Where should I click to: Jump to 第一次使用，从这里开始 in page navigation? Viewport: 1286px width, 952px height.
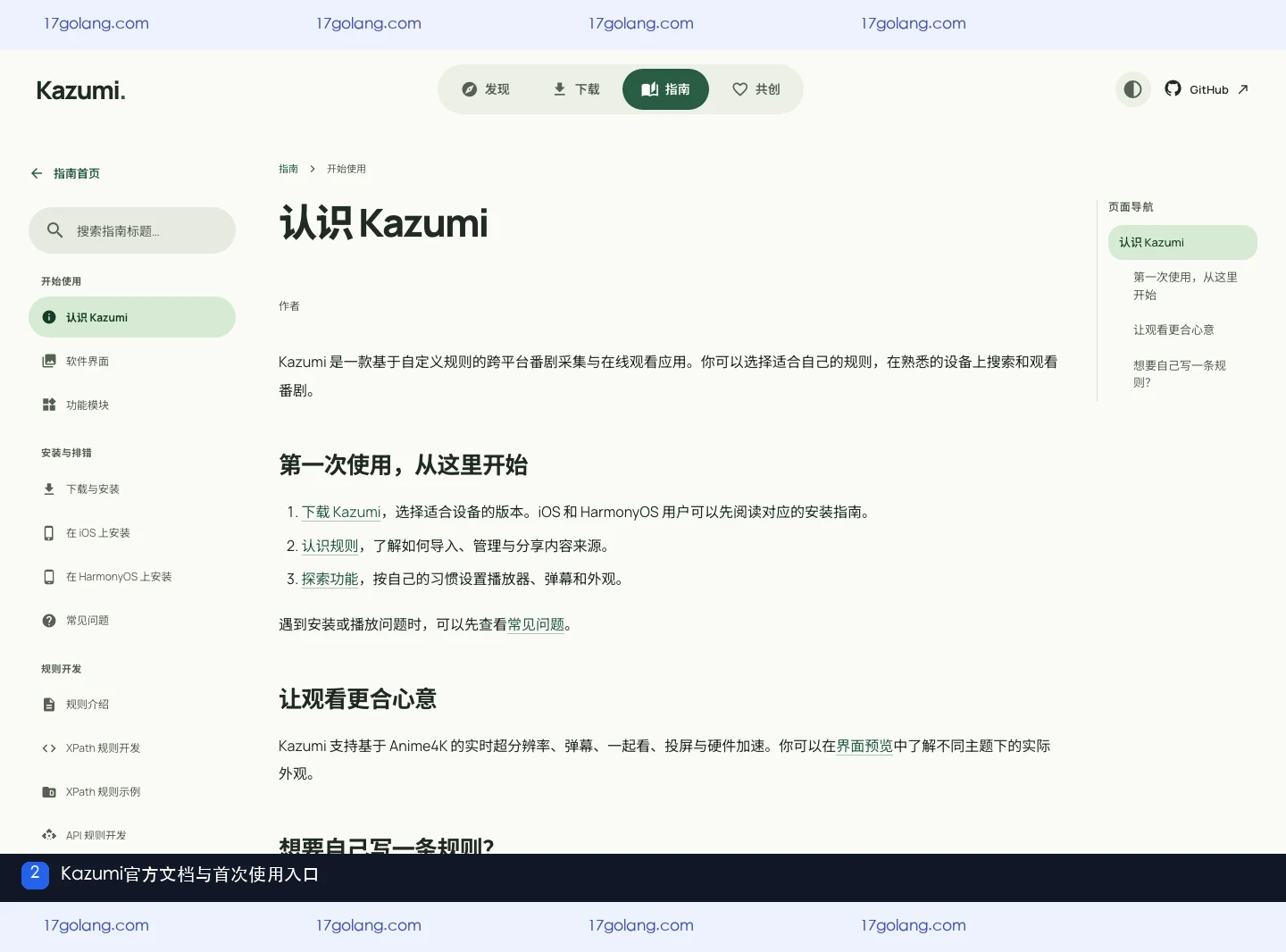[x=1185, y=286]
